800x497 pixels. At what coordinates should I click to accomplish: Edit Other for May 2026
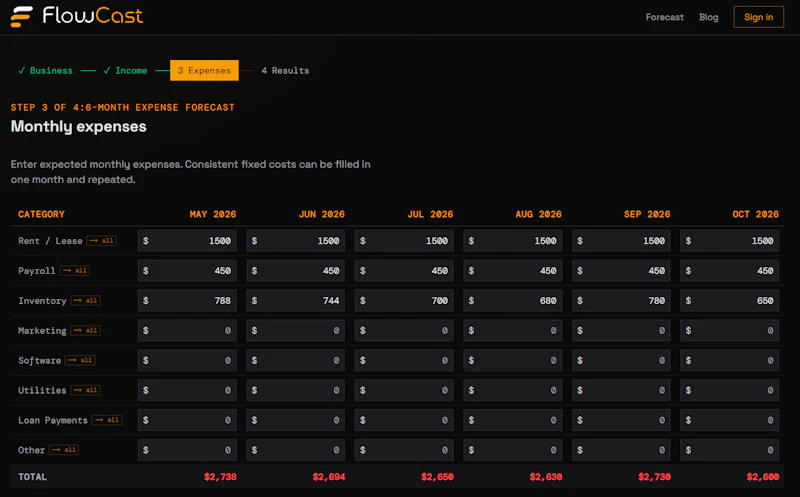point(187,450)
